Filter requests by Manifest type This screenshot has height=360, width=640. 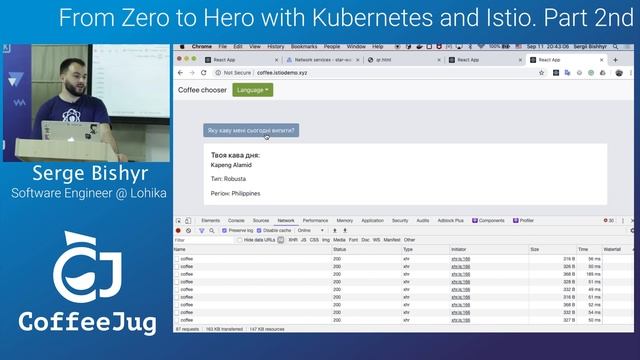392,240
